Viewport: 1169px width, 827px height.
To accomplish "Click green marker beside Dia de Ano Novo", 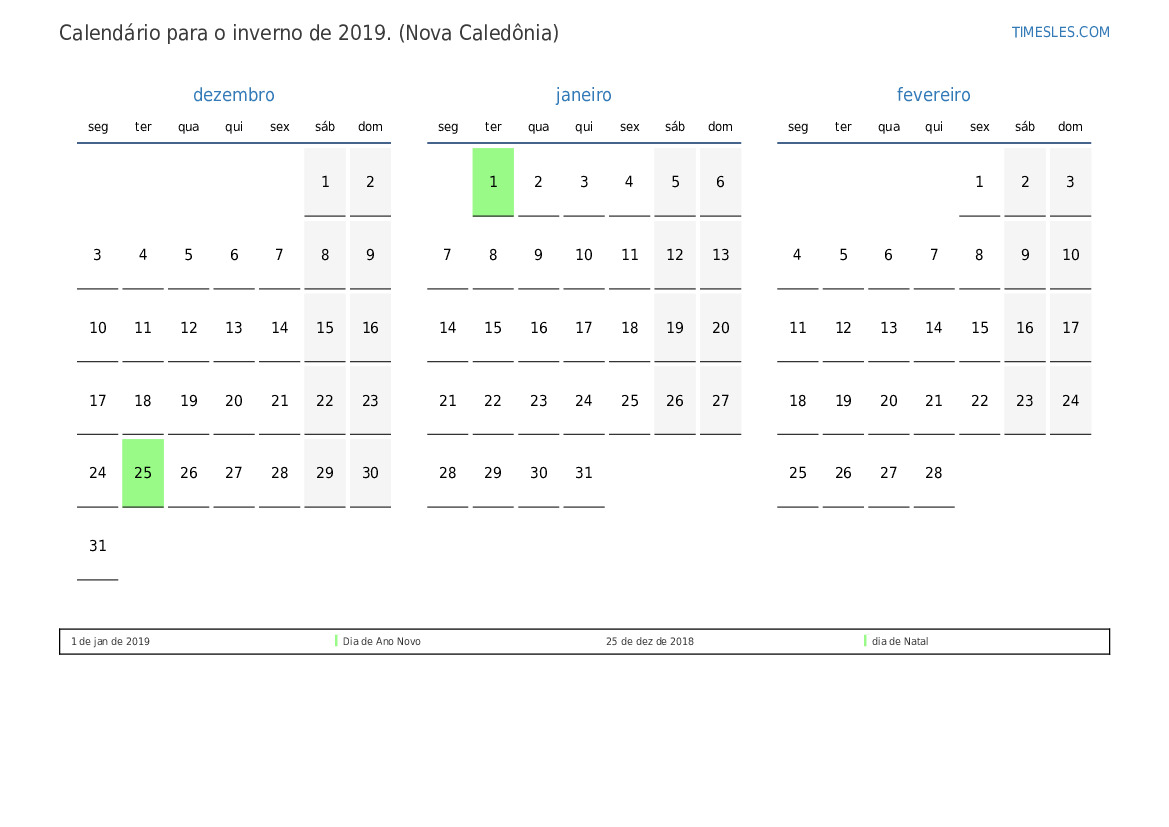I will point(336,641).
